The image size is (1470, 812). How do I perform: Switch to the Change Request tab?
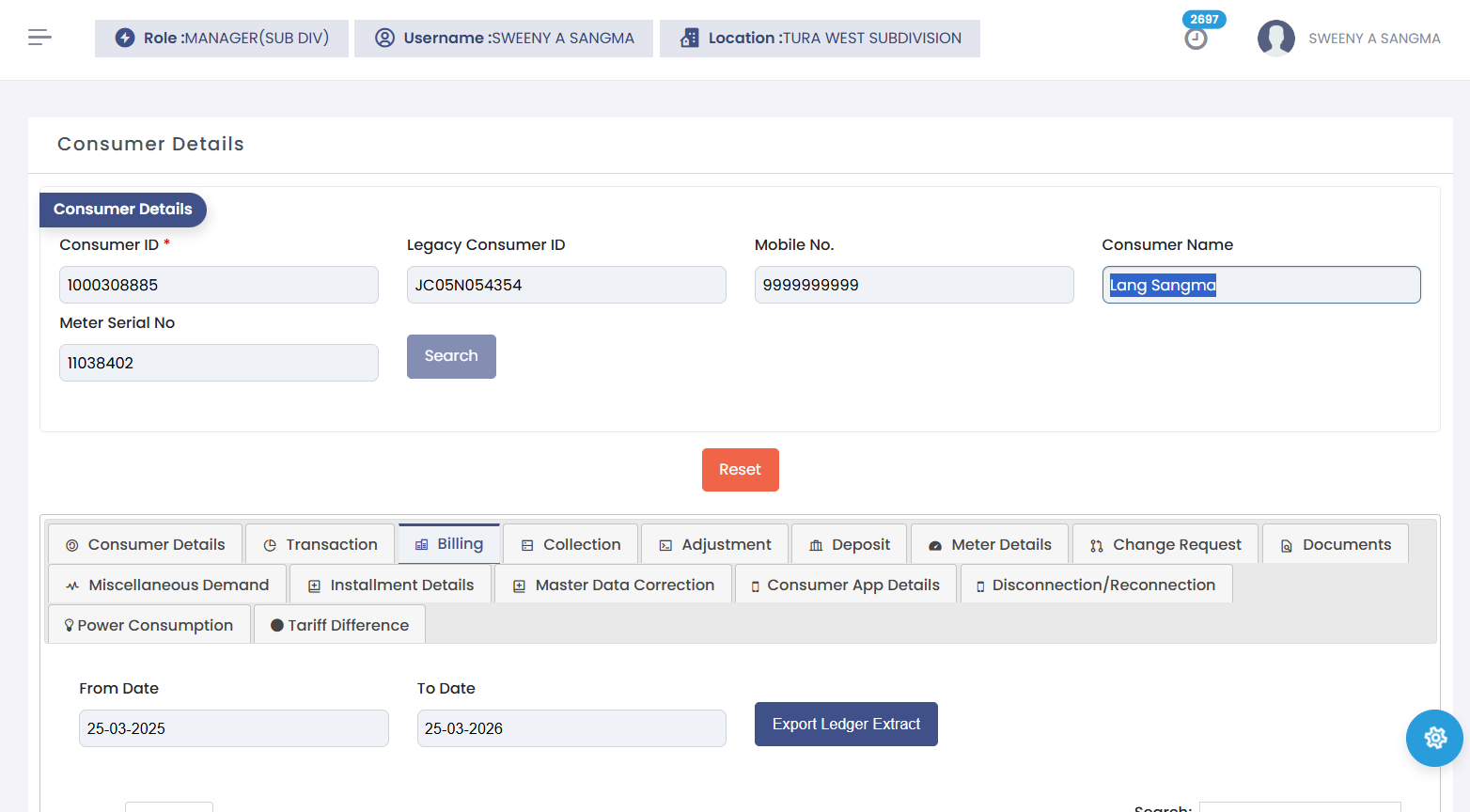click(1165, 544)
